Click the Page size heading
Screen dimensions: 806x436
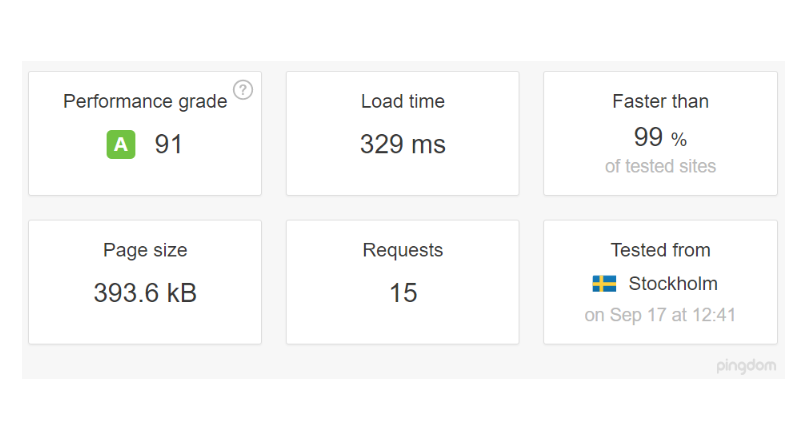point(145,251)
